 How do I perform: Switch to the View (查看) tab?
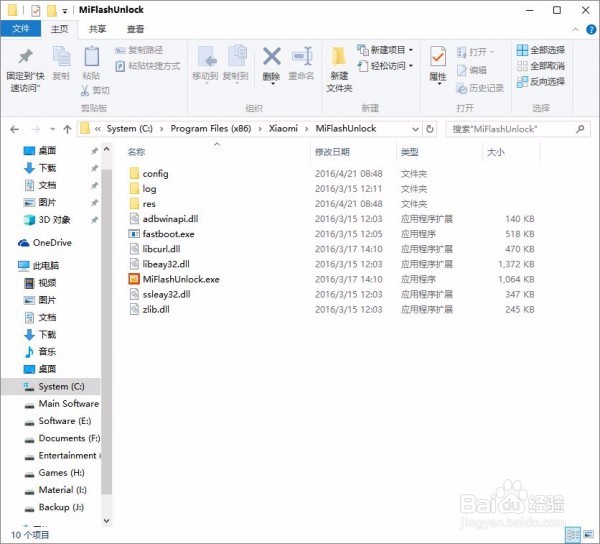(135, 29)
